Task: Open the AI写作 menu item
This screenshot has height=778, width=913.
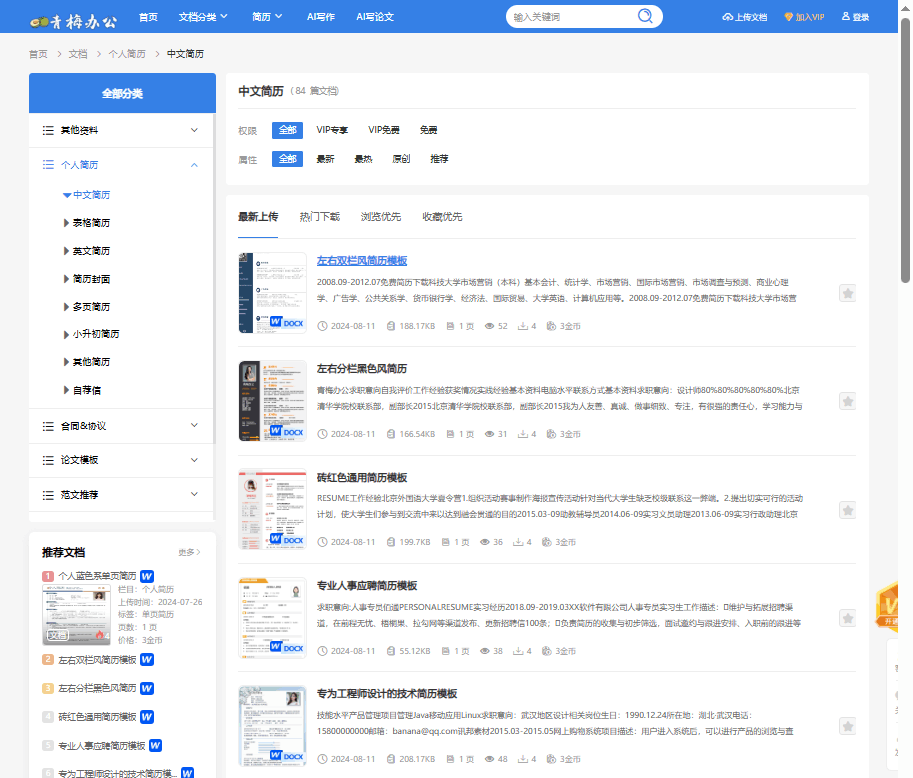Action: click(x=321, y=17)
